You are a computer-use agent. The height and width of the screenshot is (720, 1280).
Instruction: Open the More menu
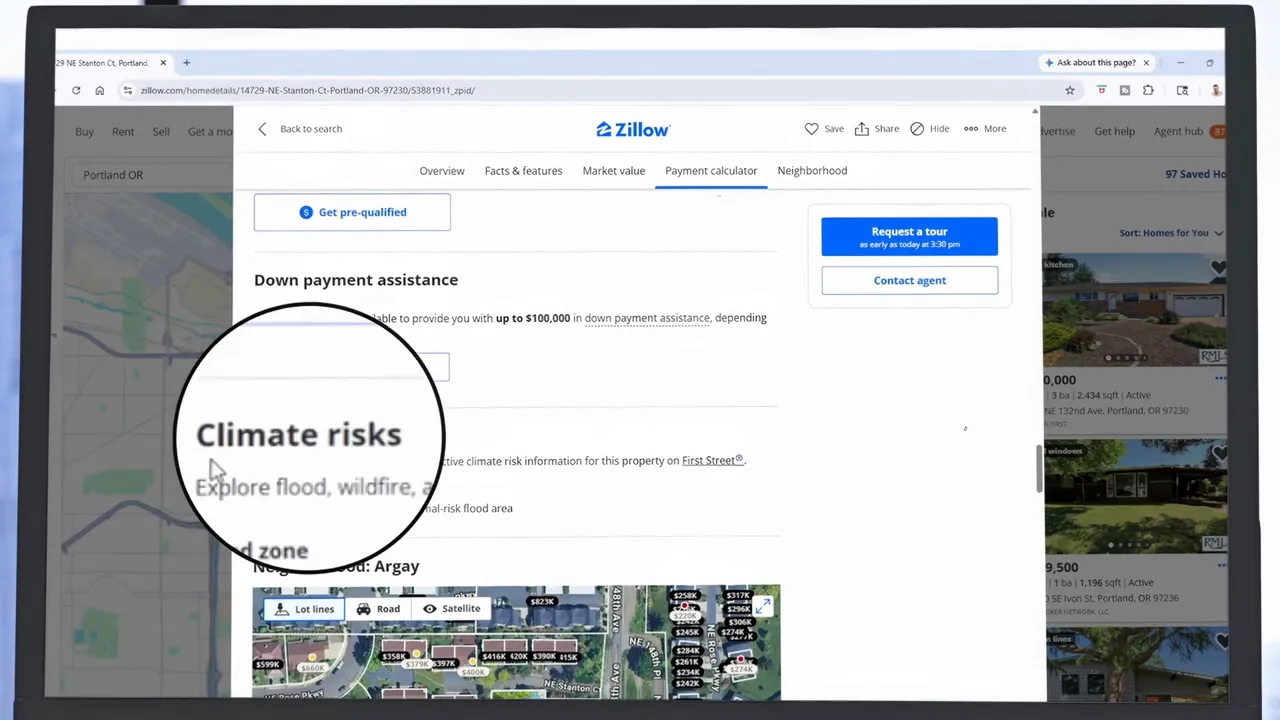[x=985, y=129]
